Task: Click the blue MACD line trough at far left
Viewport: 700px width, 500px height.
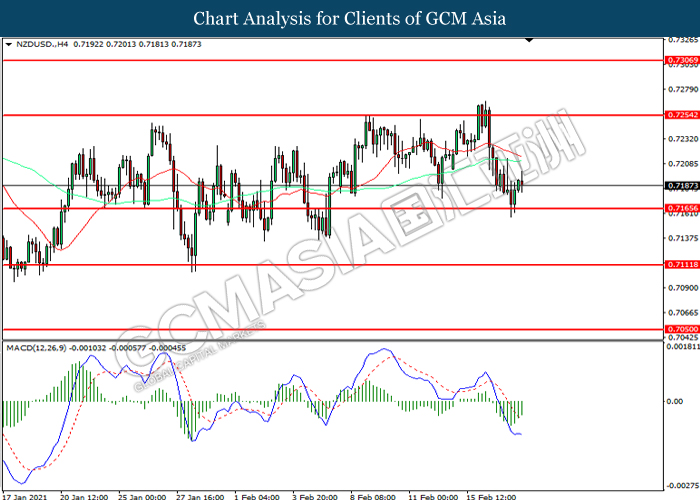Action: 21,483
